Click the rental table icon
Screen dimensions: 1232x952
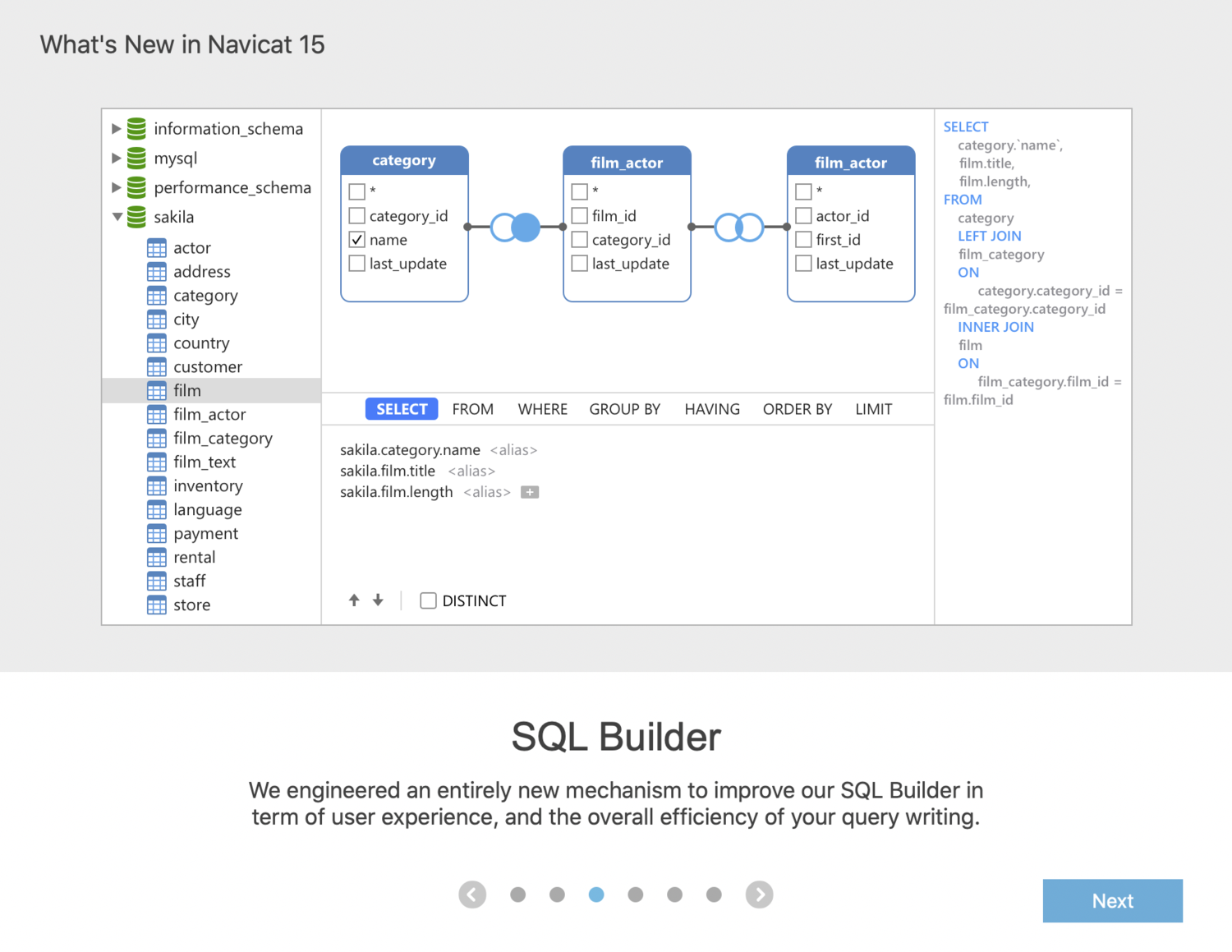pyautogui.click(x=157, y=557)
